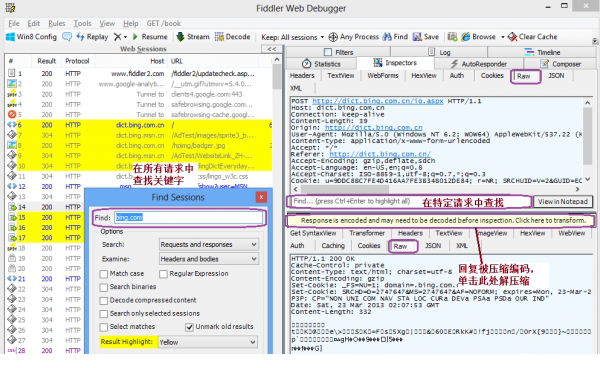Click the camera screenshot icon in toolbar
Screen dimensions: 600x368
click(452, 37)
